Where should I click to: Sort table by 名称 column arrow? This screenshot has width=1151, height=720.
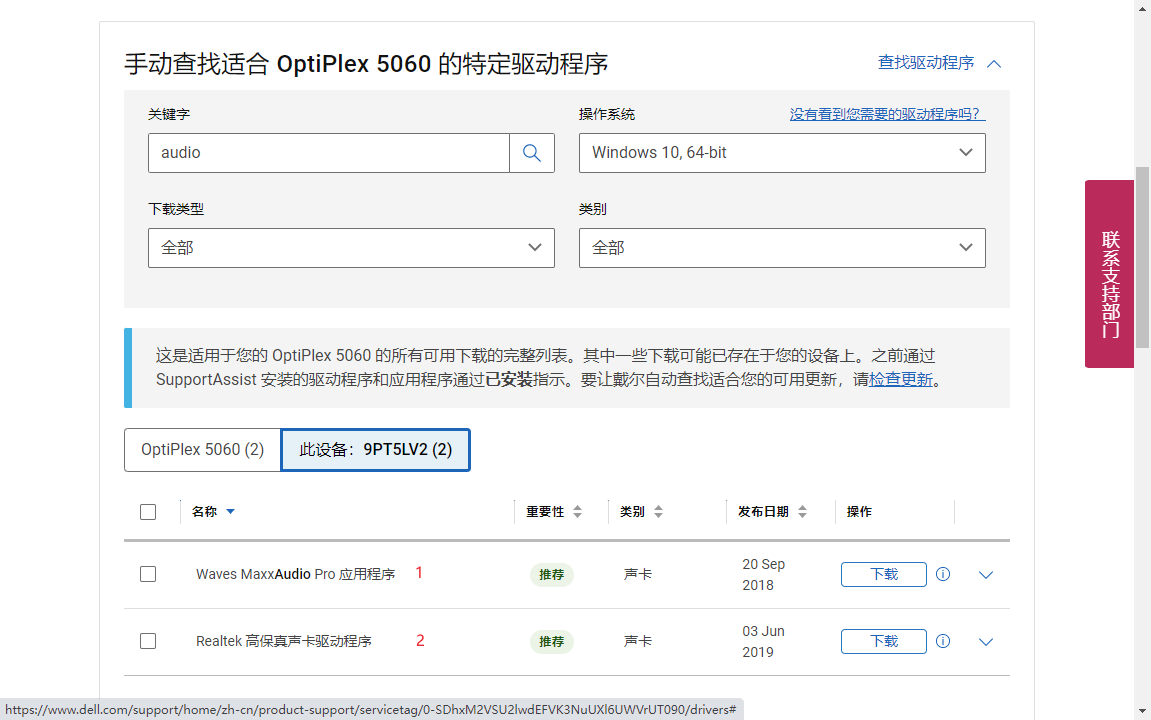(230, 512)
